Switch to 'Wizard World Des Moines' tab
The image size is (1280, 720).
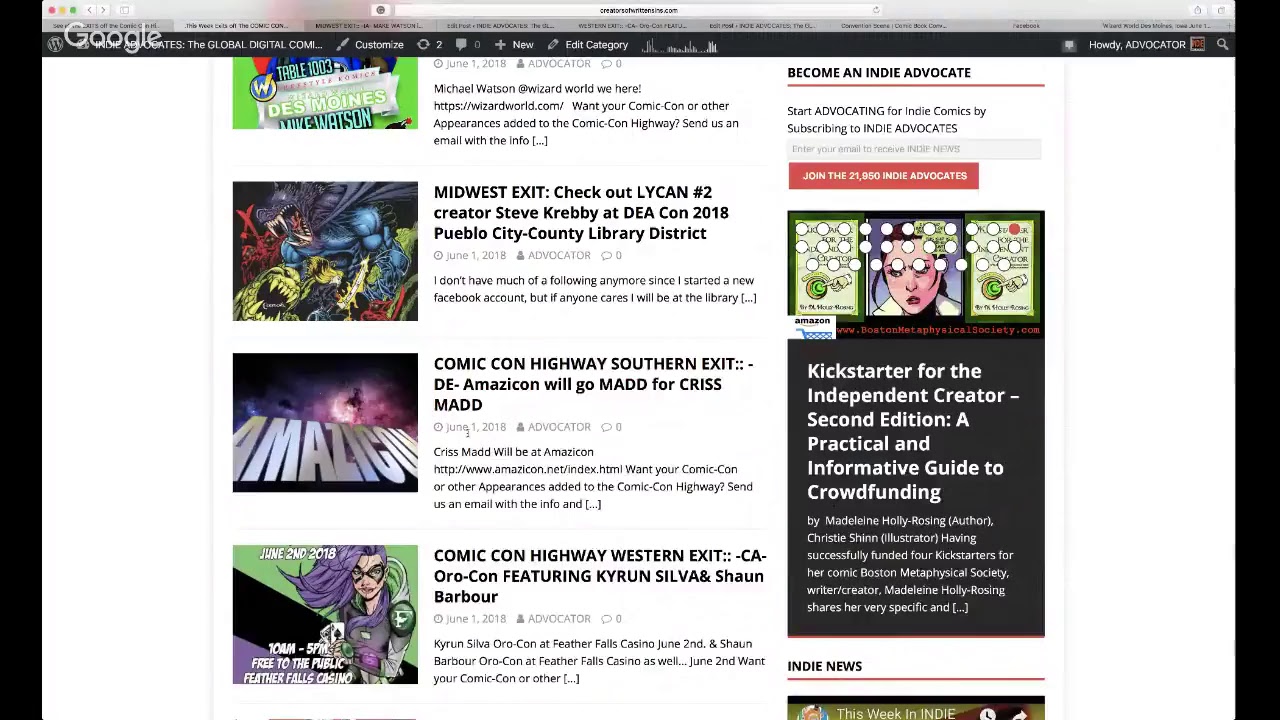pyautogui.click(x=1157, y=26)
